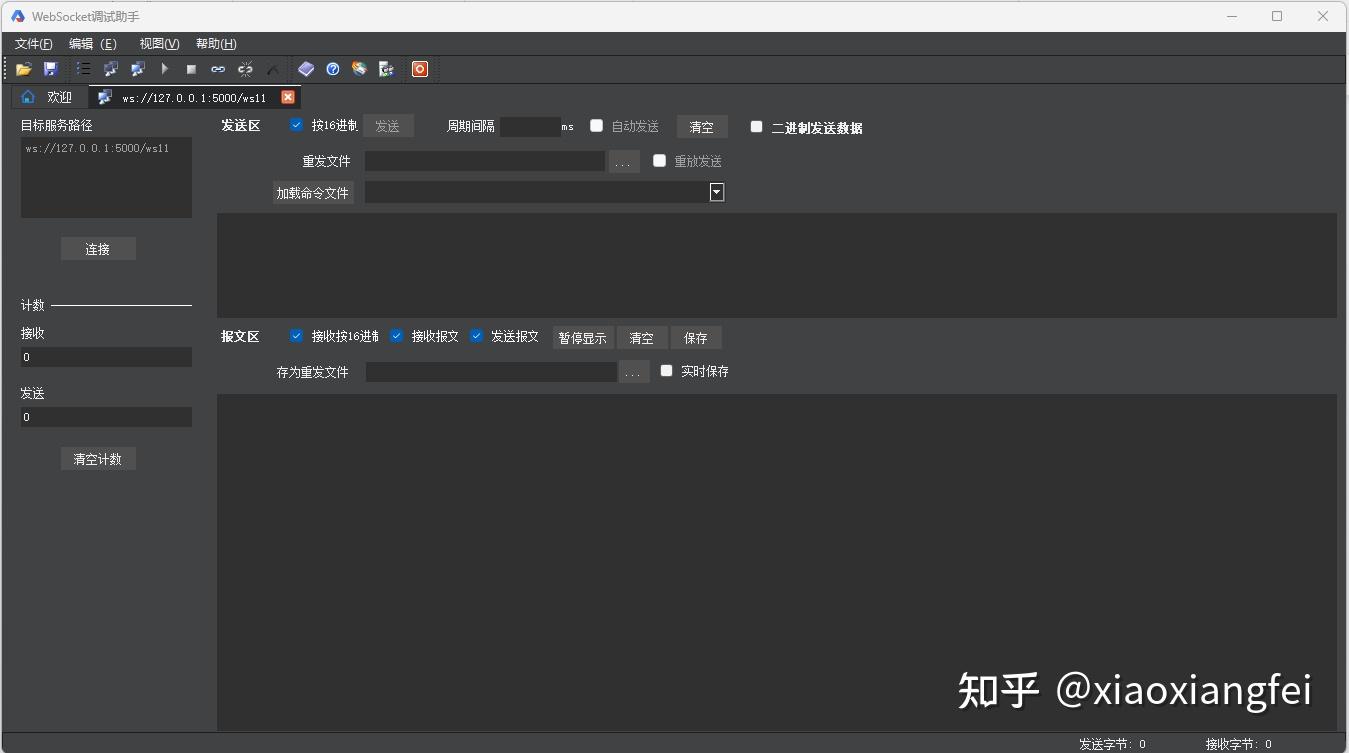Stop the session with the stop toolbar icon
Image resolution: width=1349 pixels, height=753 pixels.
click(191, 69)
